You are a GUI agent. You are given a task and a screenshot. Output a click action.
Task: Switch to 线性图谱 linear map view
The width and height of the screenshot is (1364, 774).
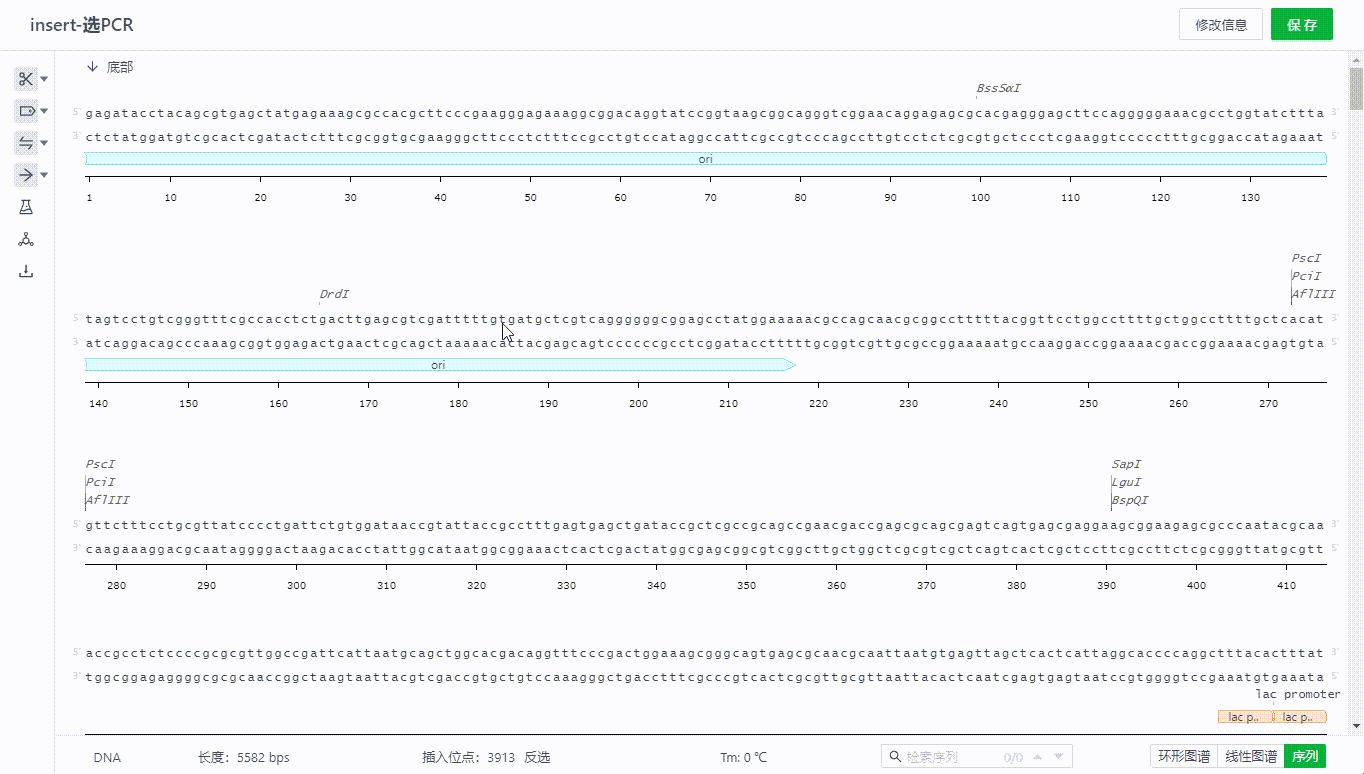(1250, 757)
